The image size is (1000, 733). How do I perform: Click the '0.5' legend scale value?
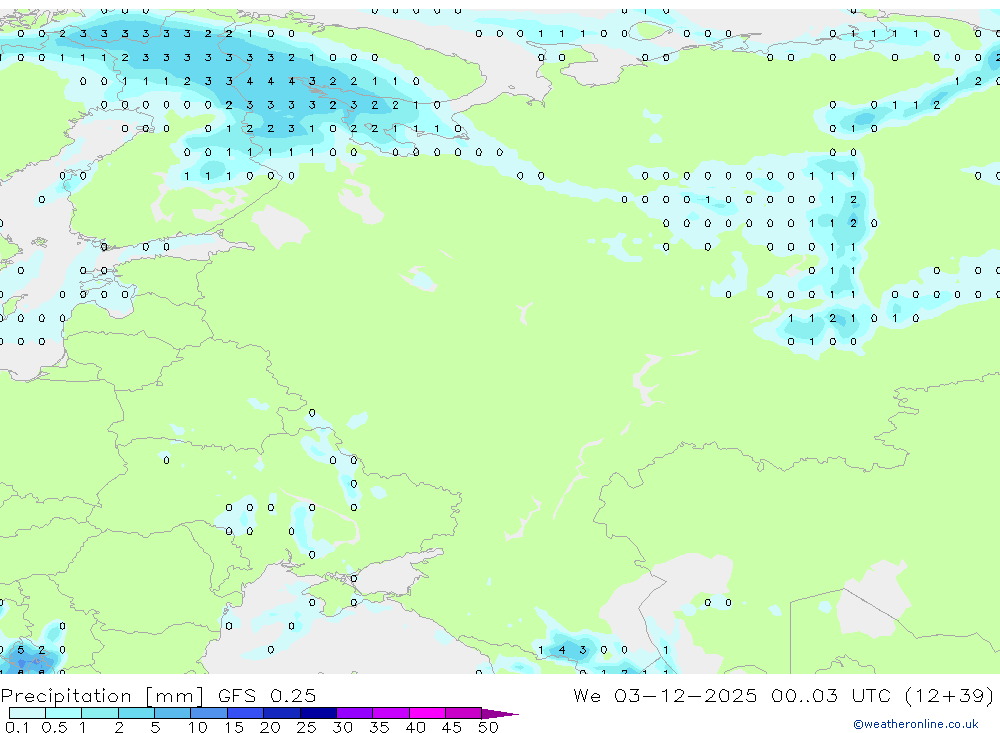(x=54, y=727)
